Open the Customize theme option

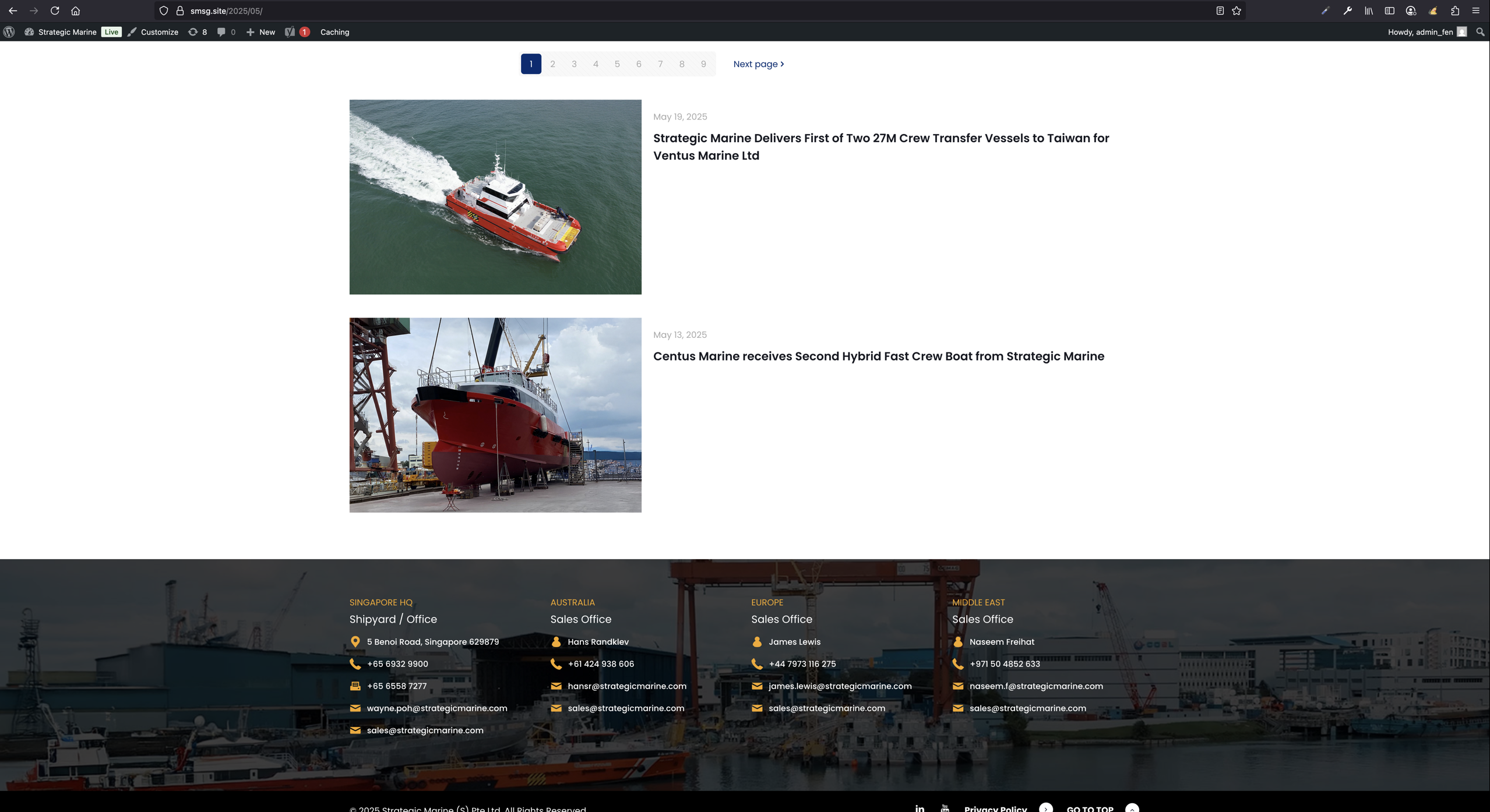tap(153, 32)
